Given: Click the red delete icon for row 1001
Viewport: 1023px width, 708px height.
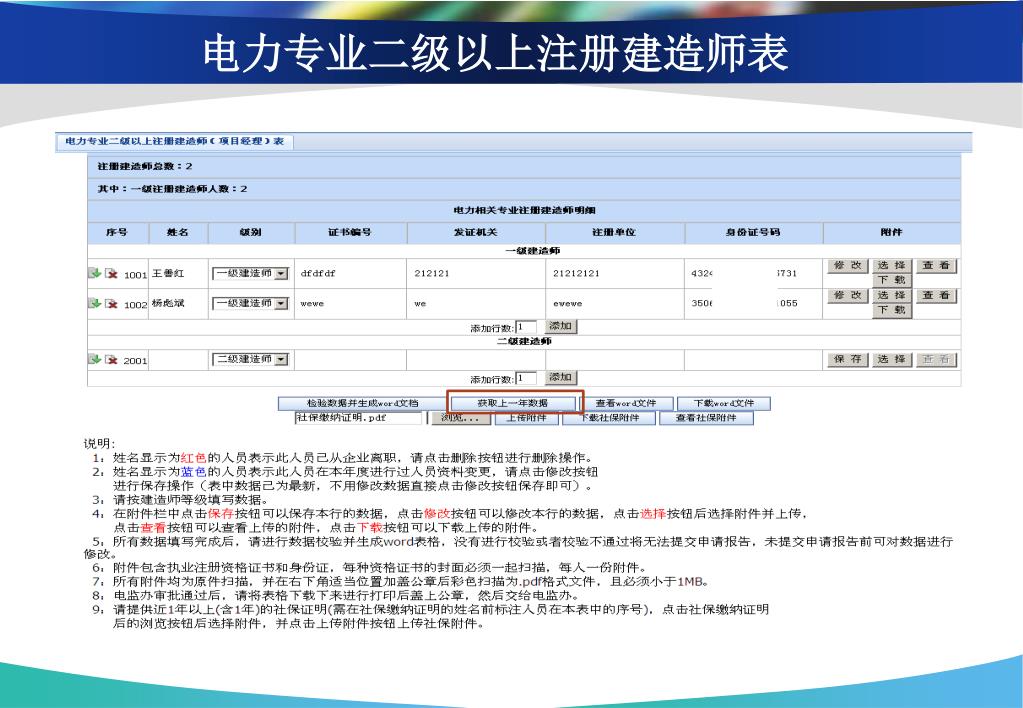Looking at the screenshot, I should coord(111,273).
